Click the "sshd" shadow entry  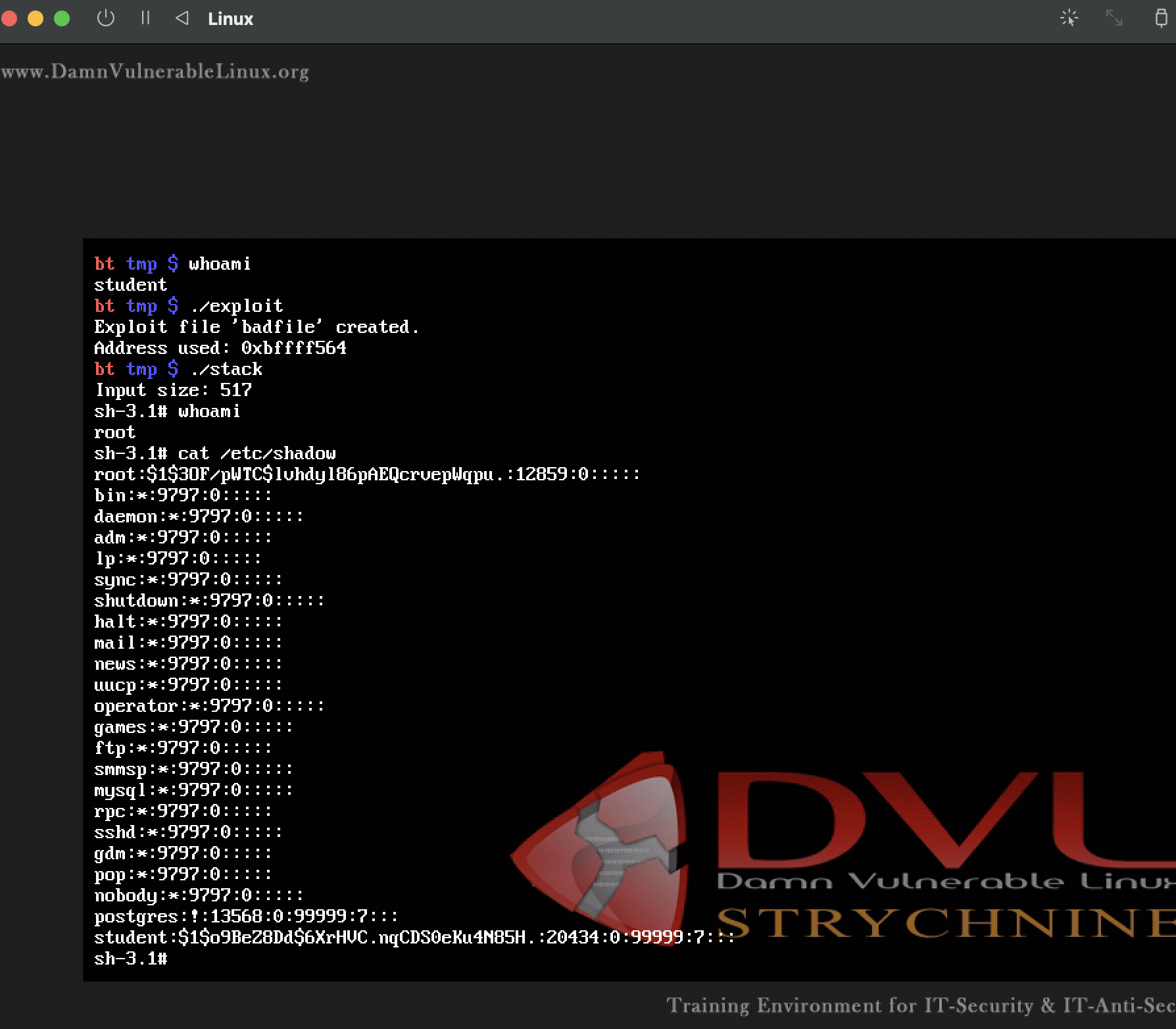(x=188, y=832)
